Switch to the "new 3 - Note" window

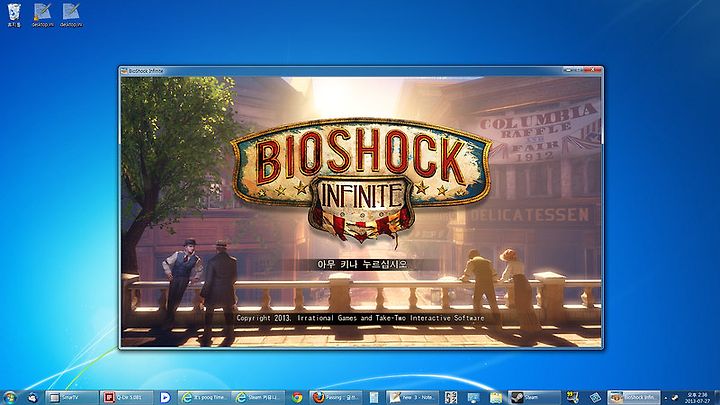tap(412, 397)
